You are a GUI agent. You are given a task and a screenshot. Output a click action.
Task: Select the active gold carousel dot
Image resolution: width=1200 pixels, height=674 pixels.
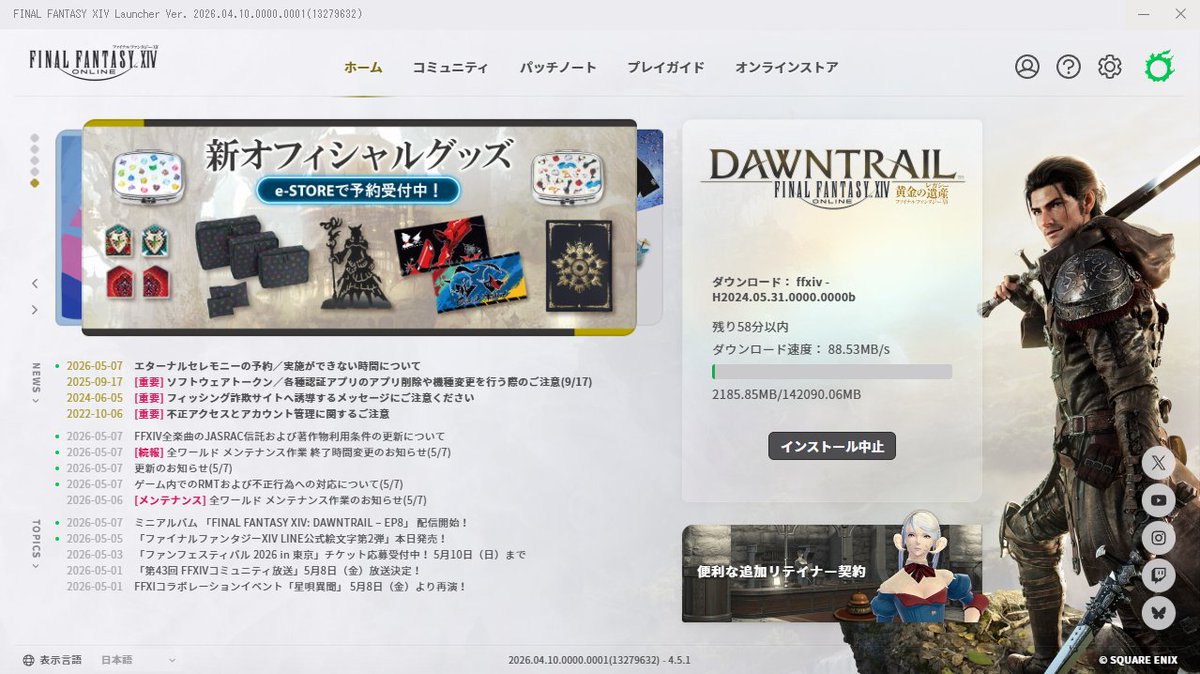[35, 183]
